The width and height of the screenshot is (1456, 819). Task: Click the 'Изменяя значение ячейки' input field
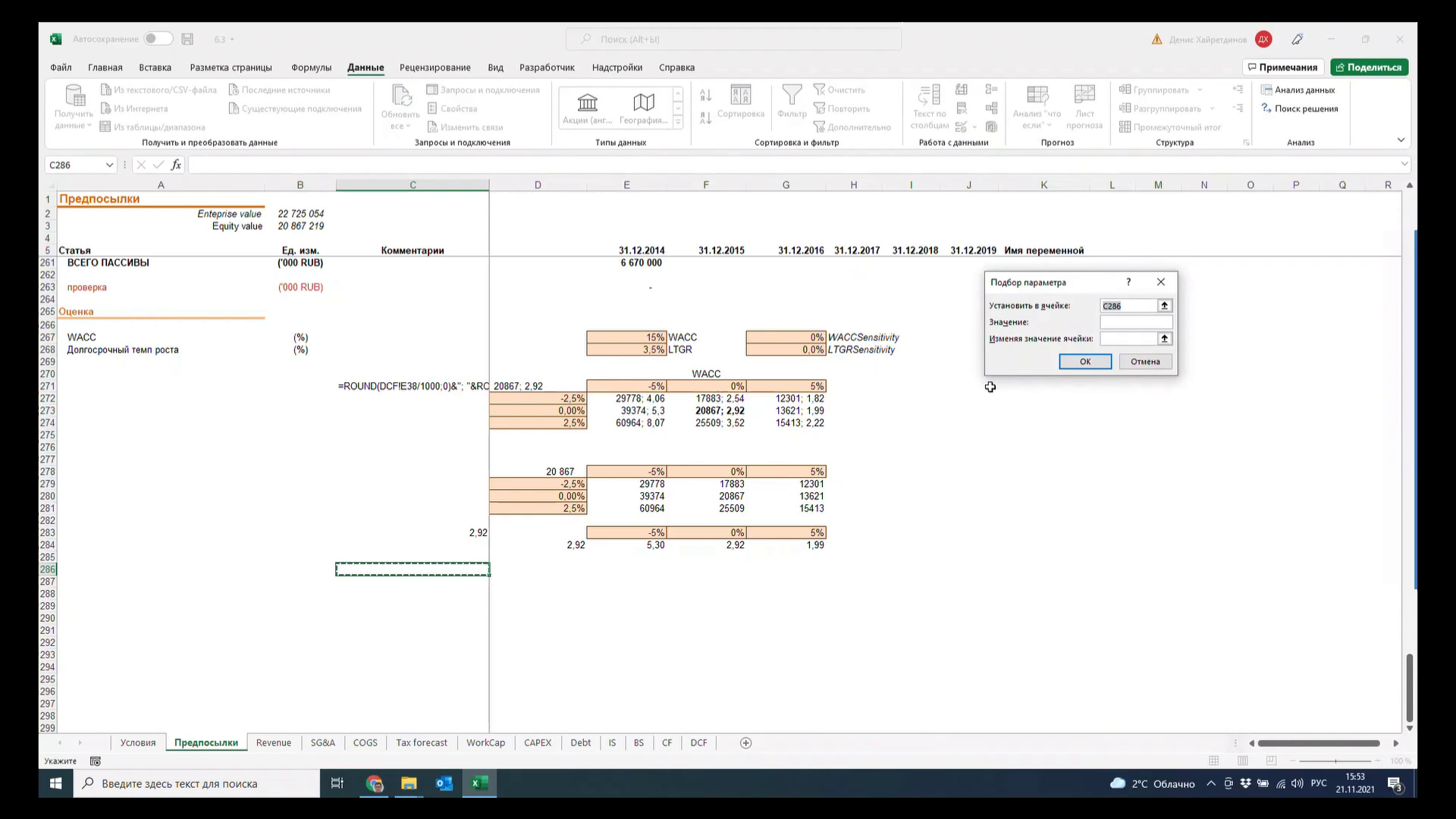[x=1128, y=339]
